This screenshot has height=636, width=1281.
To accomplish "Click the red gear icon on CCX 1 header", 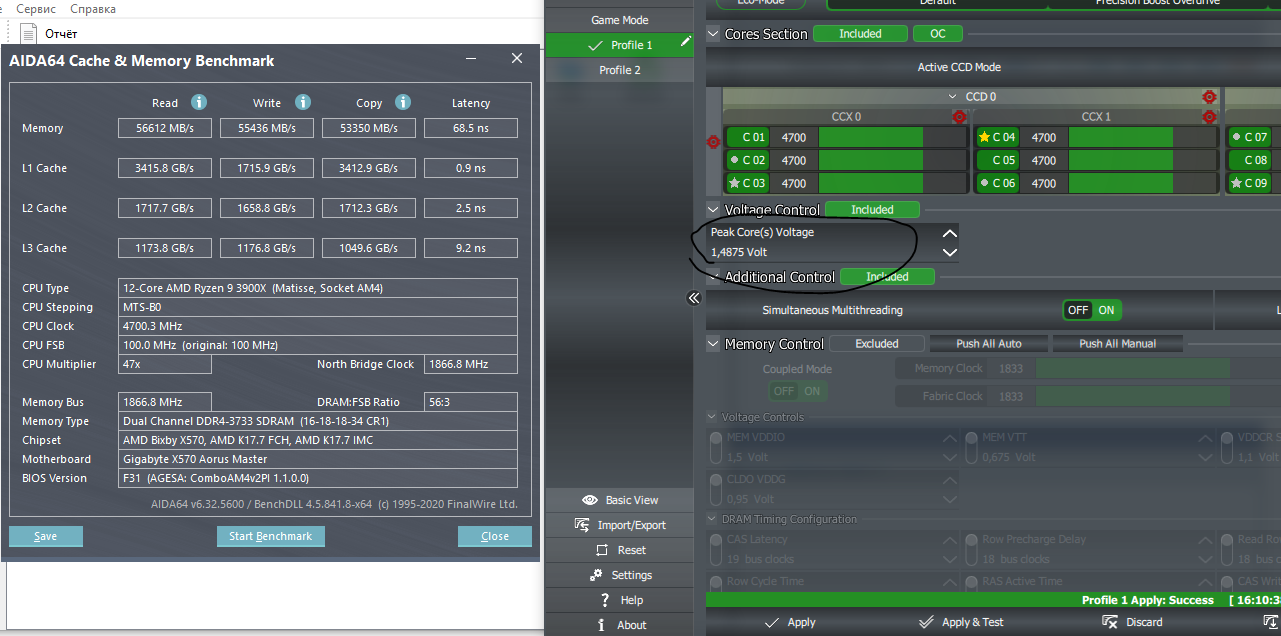I will point(1209,117).
